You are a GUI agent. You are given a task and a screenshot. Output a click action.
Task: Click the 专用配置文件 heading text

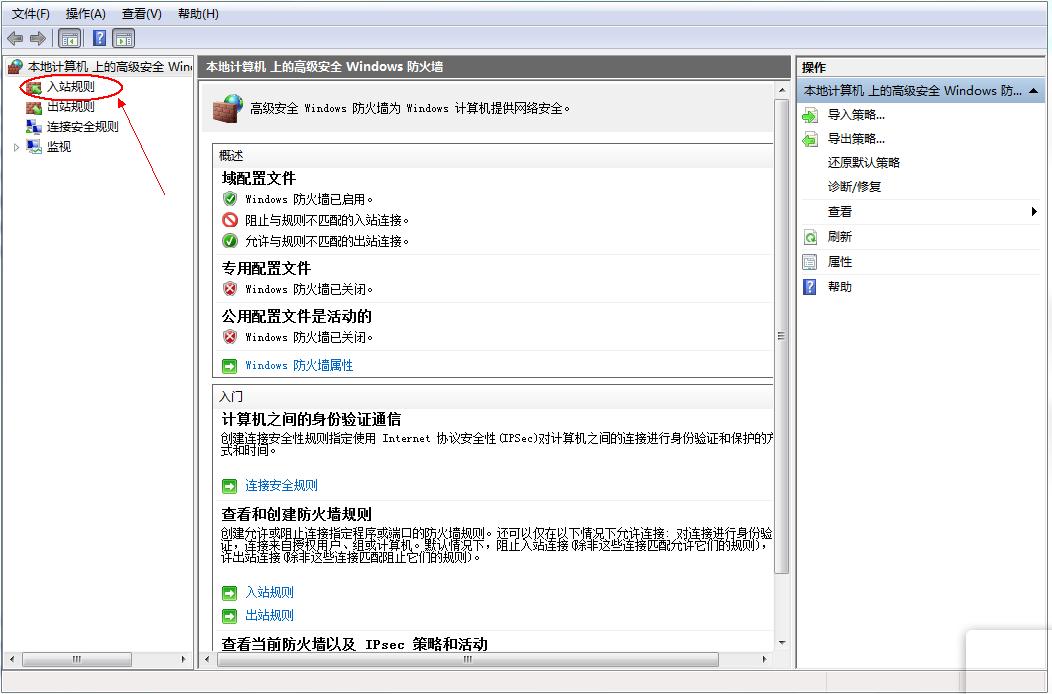pos(266,268)
